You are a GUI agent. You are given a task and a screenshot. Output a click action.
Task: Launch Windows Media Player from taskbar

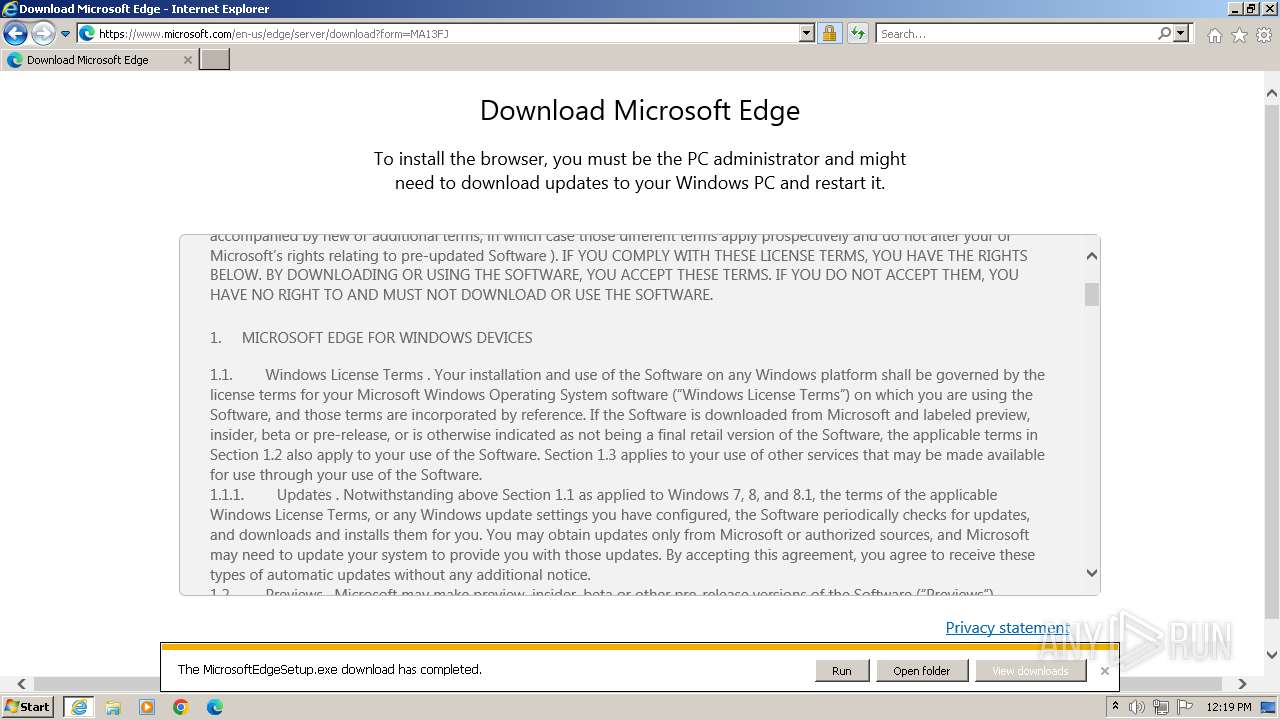pyautogui.click(x=147, y=707)
